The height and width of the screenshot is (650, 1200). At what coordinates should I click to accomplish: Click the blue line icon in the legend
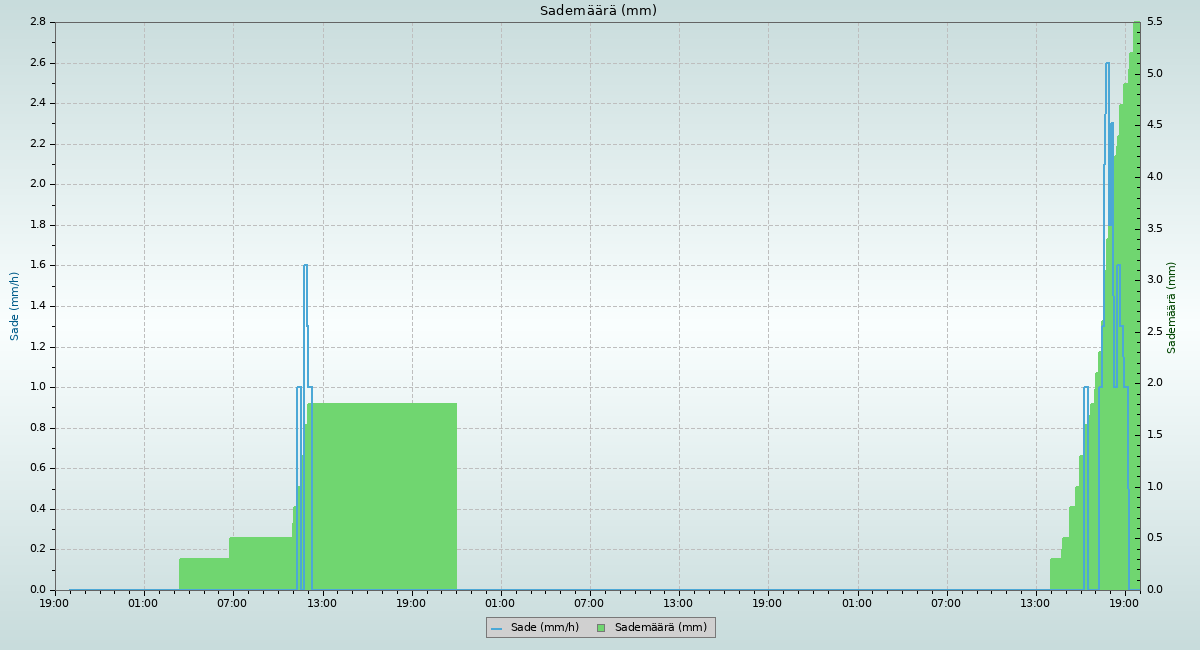pyautogui.click(x=497, y=628)
